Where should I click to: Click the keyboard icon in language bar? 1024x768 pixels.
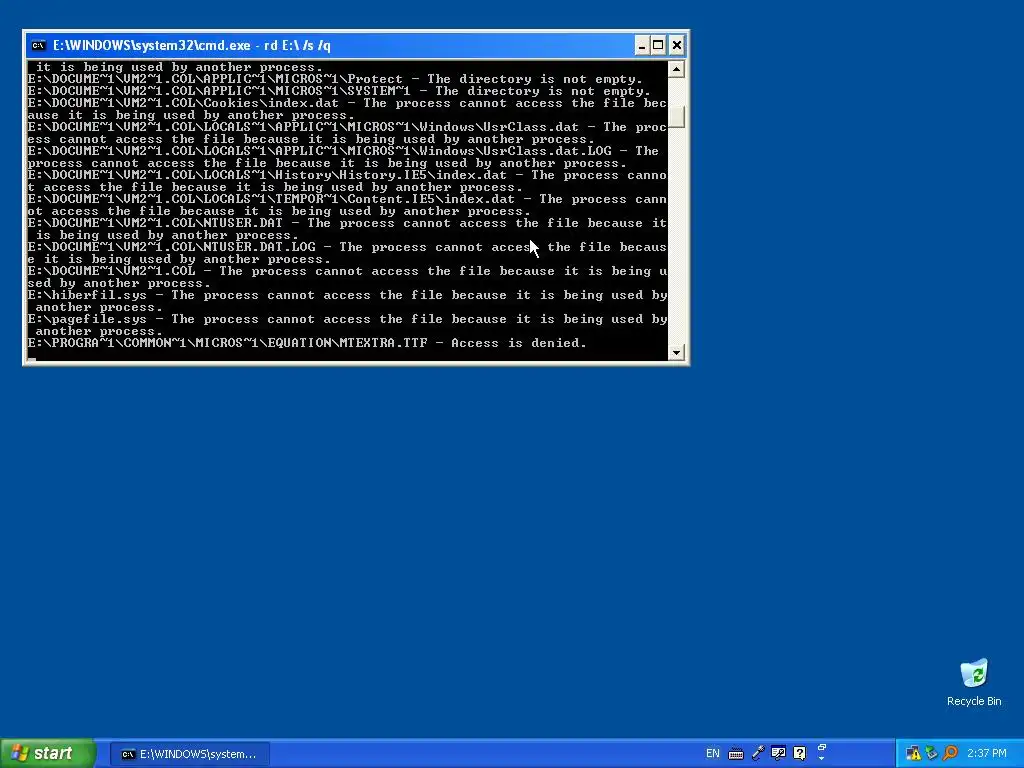[736, 754]
